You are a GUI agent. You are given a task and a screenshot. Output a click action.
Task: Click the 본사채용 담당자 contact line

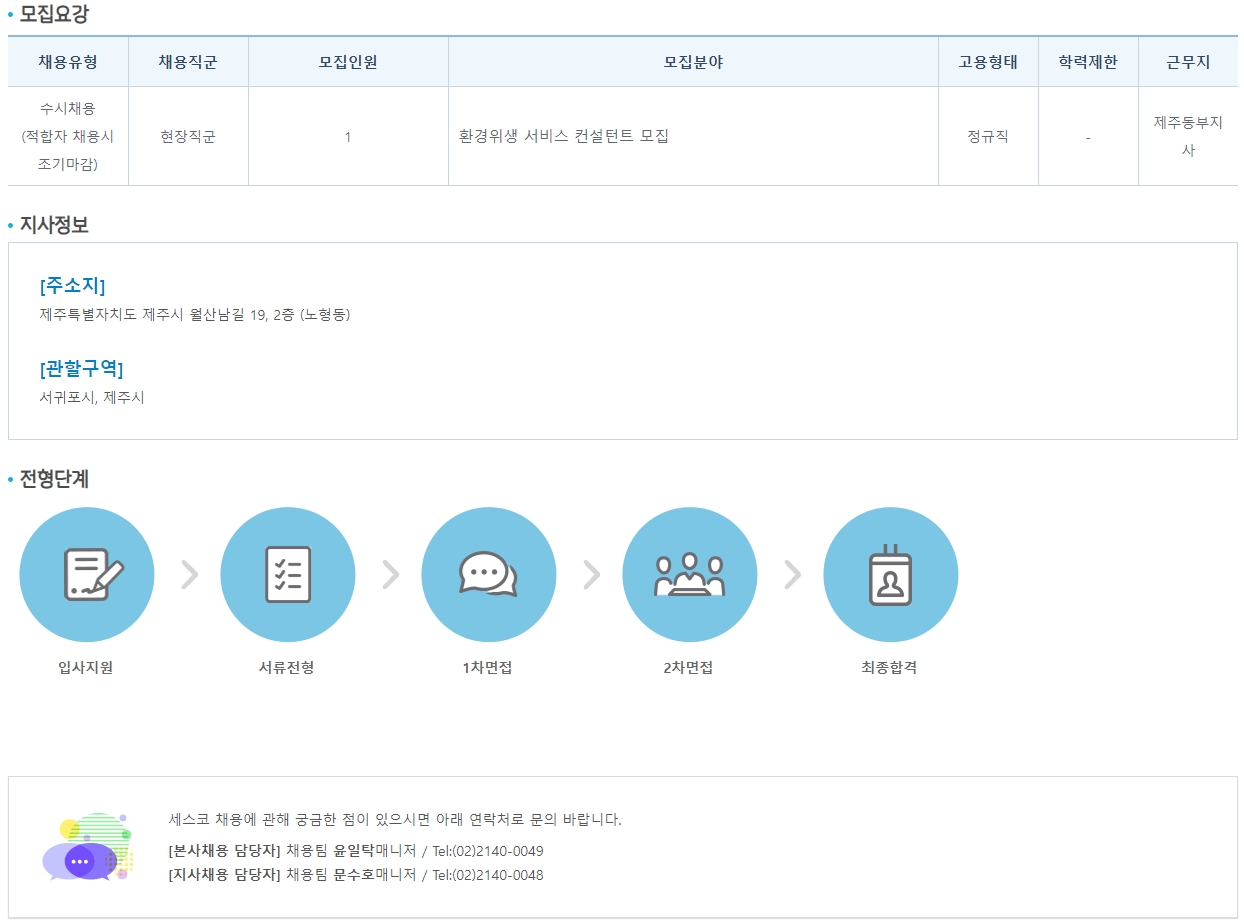click(356, 852)
